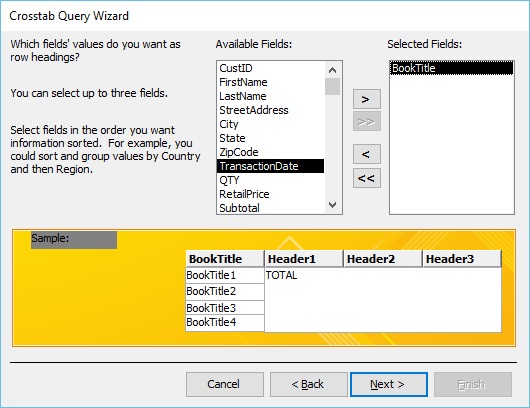
Task: Select FirstName in Available Fields
Action: [270, 82]
